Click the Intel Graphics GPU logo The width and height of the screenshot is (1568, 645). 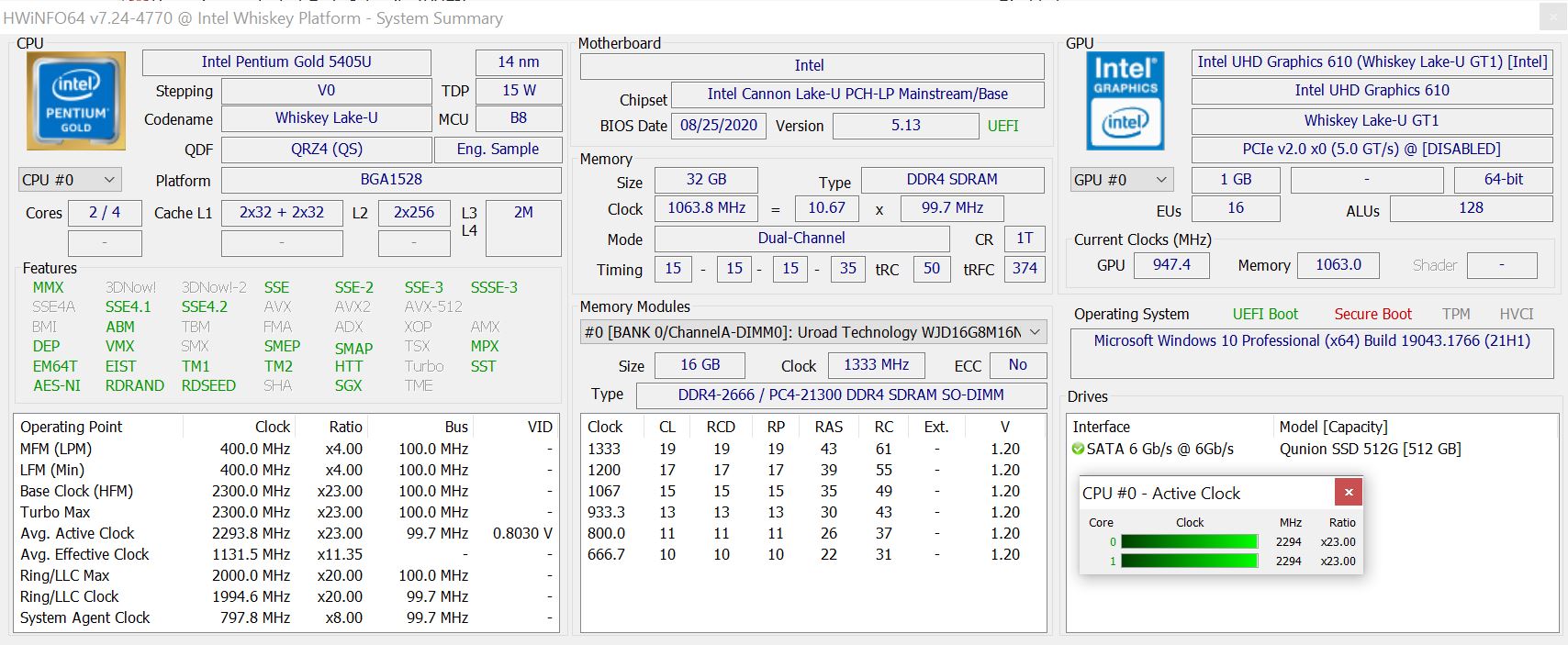coord(1126,101)
